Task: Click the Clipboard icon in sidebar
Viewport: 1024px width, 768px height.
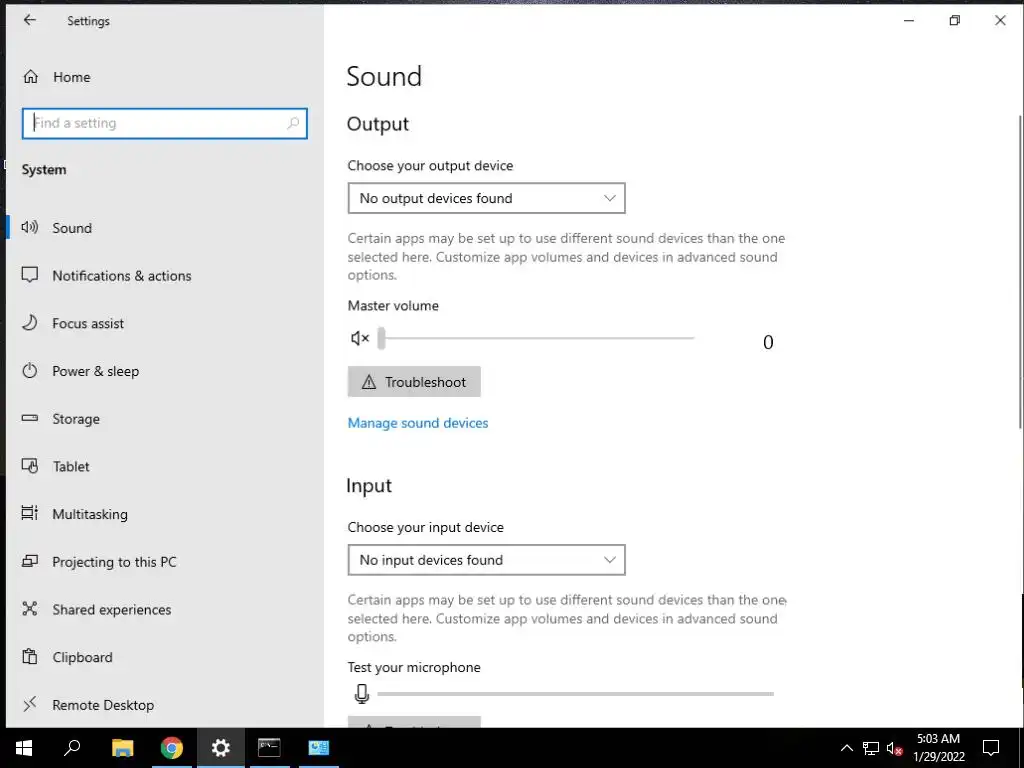Action: click(29, 656)
